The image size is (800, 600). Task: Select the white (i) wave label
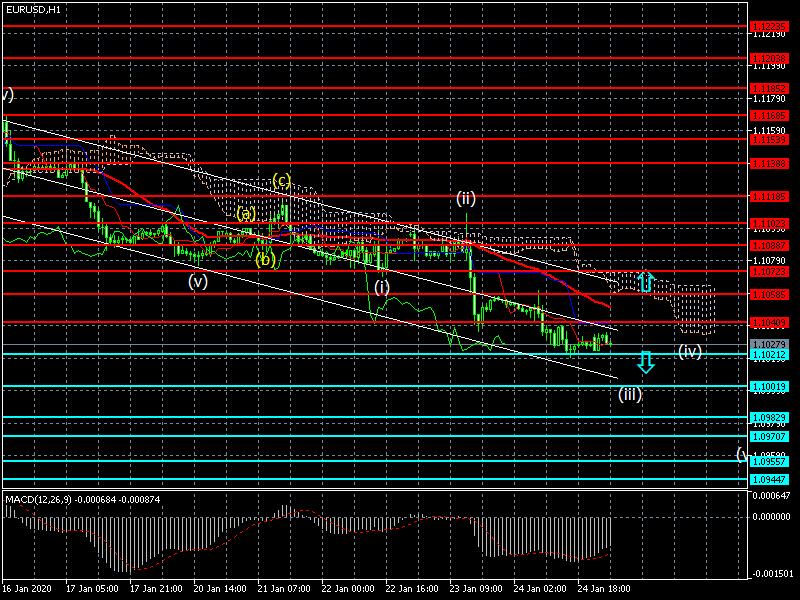coord(382,287)
